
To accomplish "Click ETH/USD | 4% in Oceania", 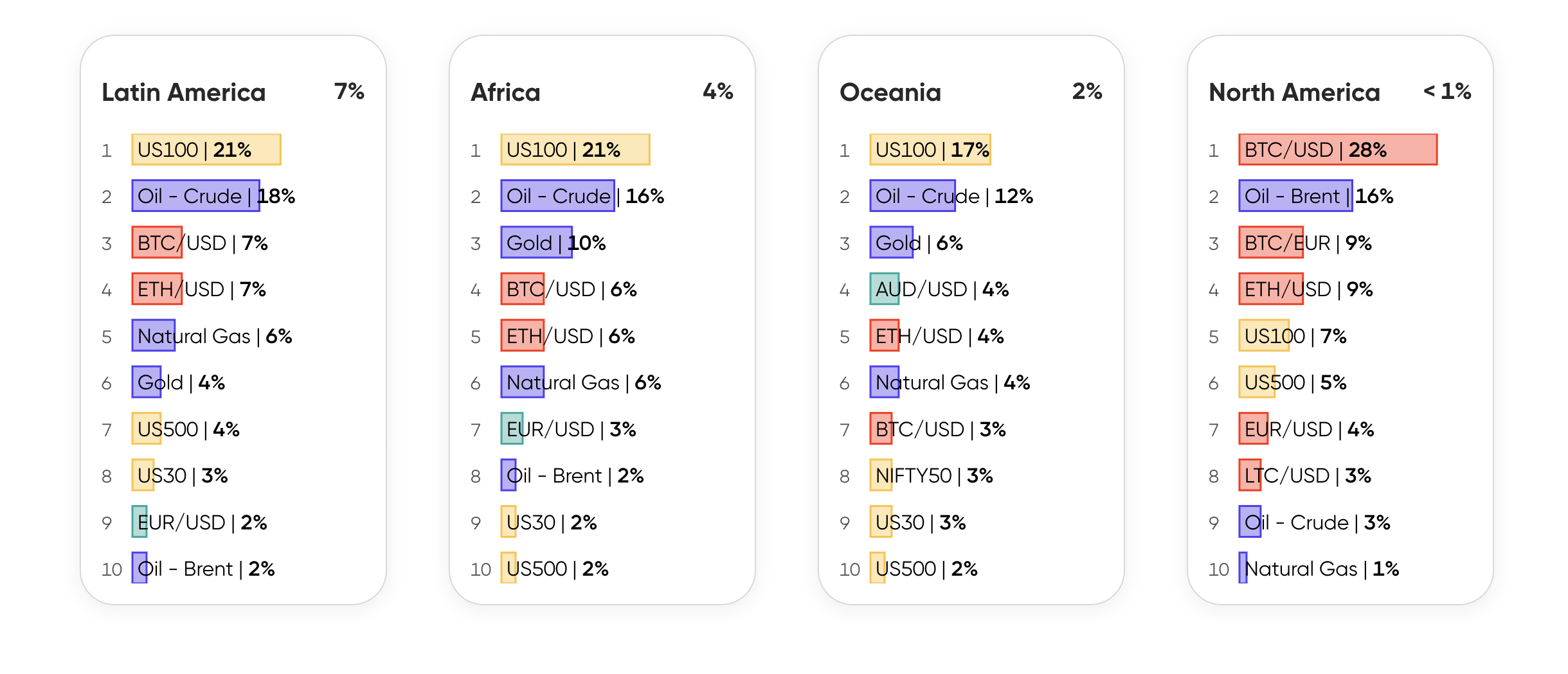I will tap(937, 336).
